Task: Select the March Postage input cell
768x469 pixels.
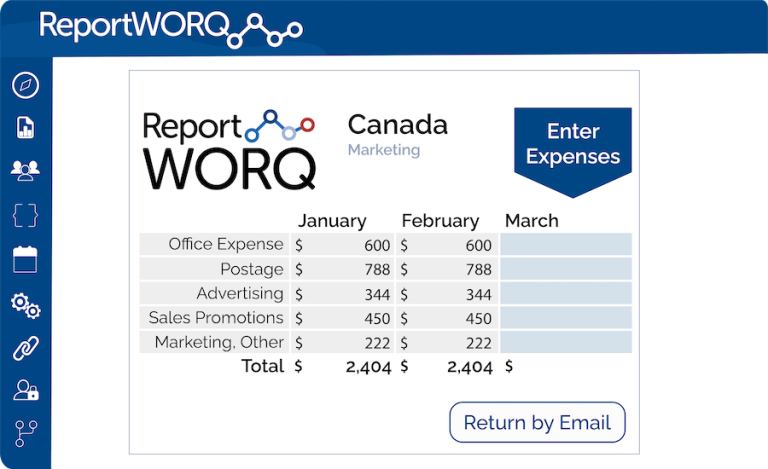Action: click(x=566, y=269)
